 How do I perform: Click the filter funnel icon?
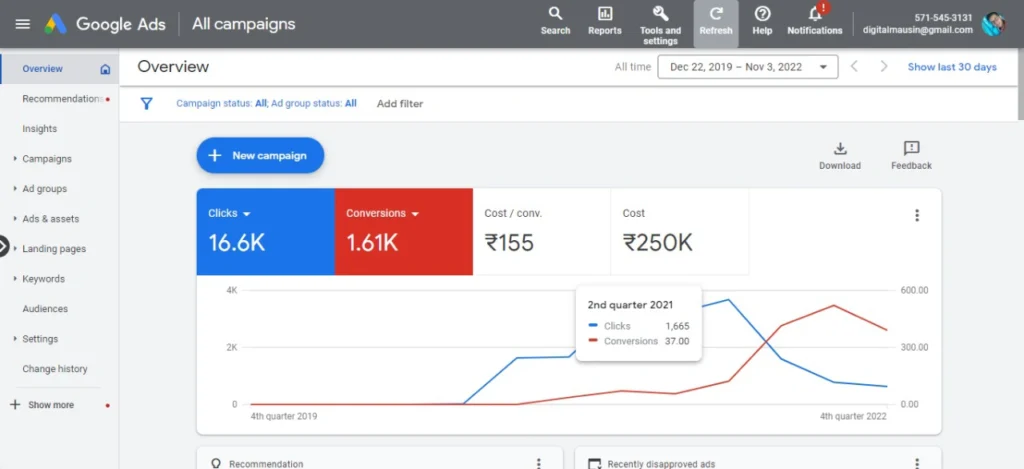147,103
